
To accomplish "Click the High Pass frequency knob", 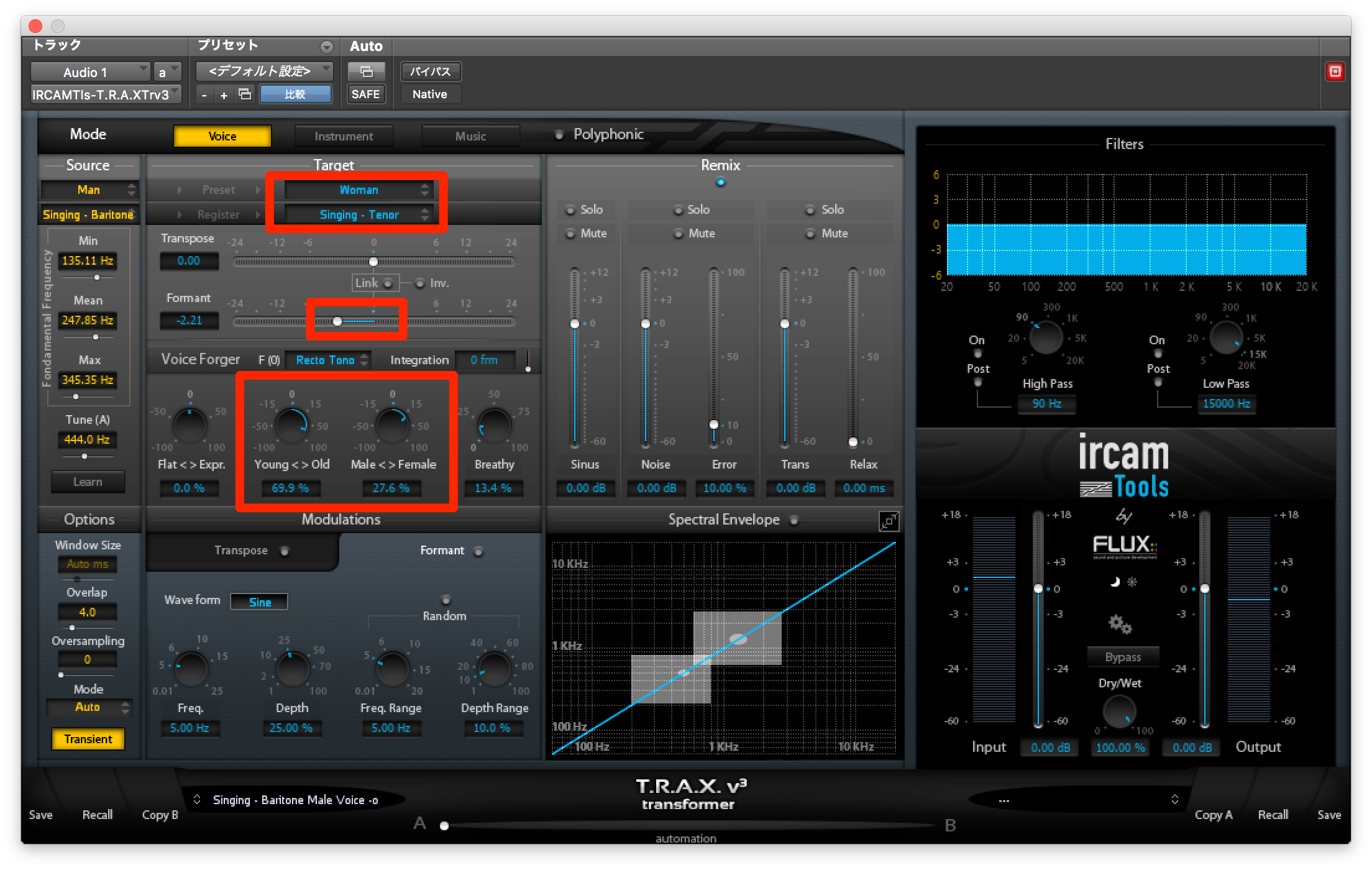I will click(1046, 337).
